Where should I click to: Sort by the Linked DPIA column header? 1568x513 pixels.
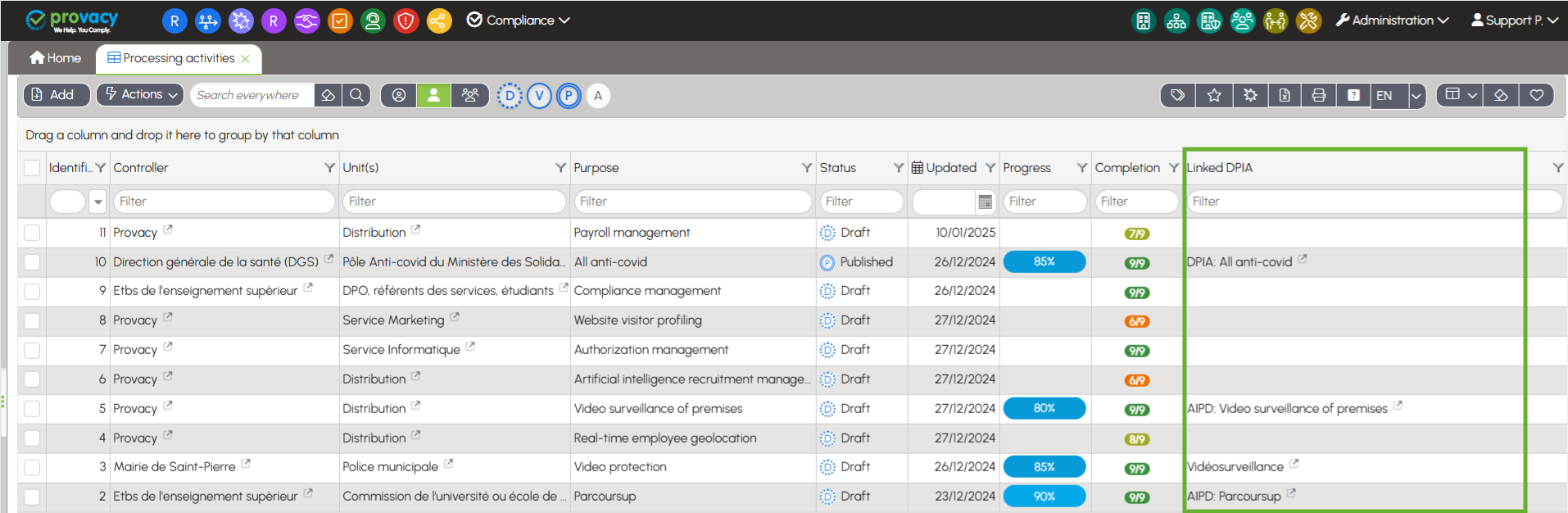point(1219,168)
